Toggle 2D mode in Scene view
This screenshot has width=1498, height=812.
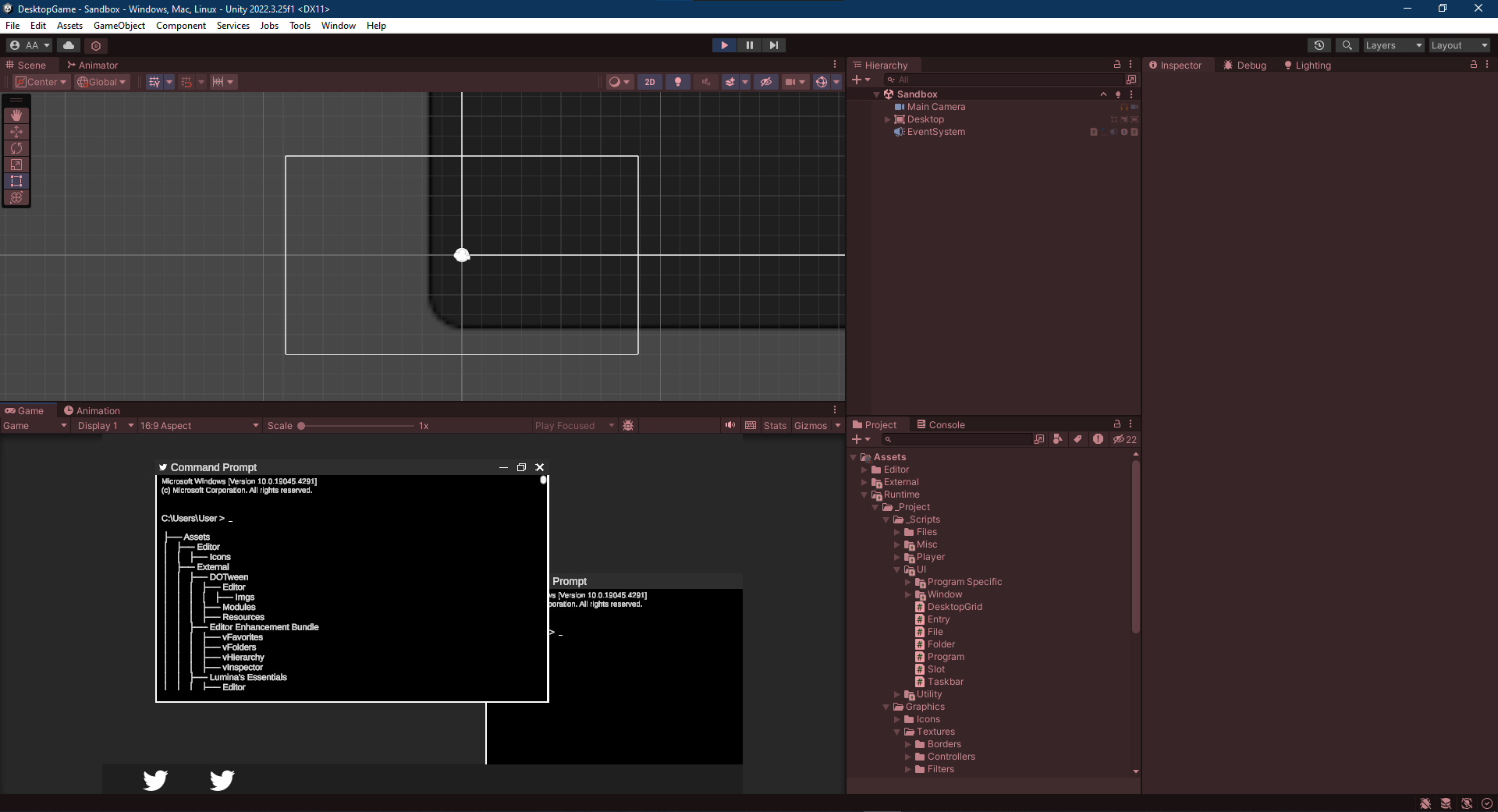650,82
